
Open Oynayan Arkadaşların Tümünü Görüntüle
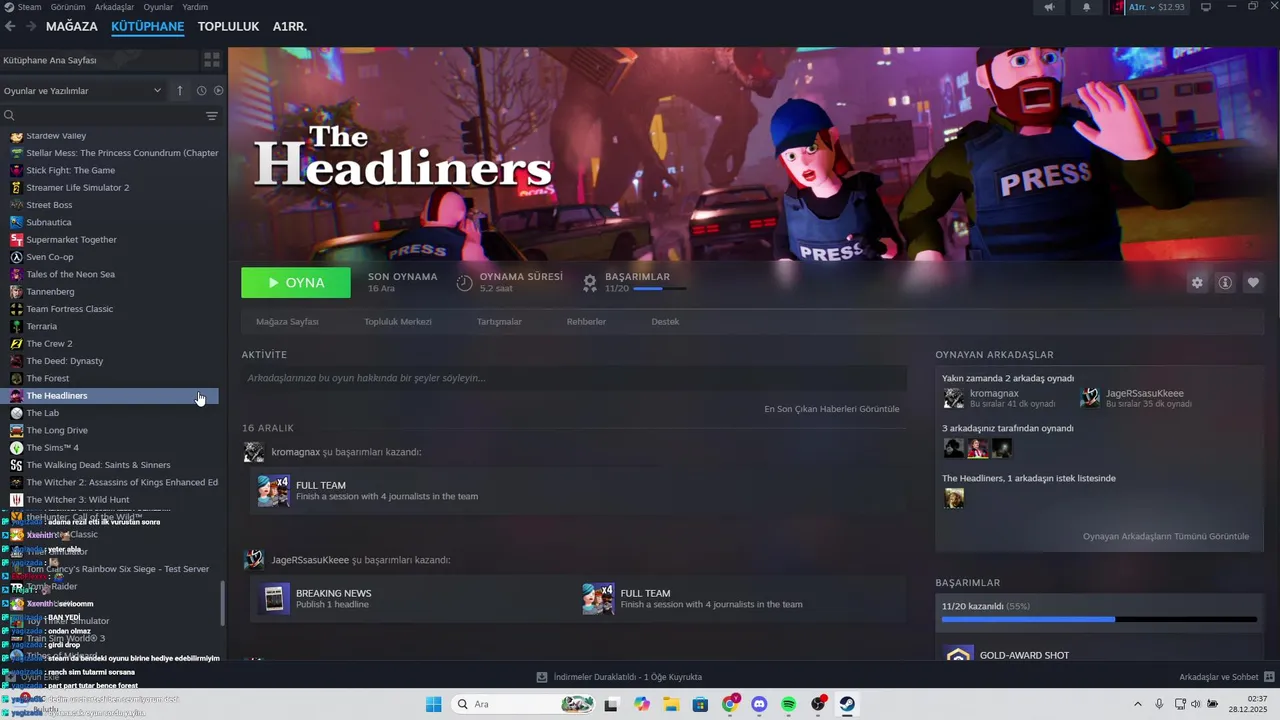(1166, 536)
